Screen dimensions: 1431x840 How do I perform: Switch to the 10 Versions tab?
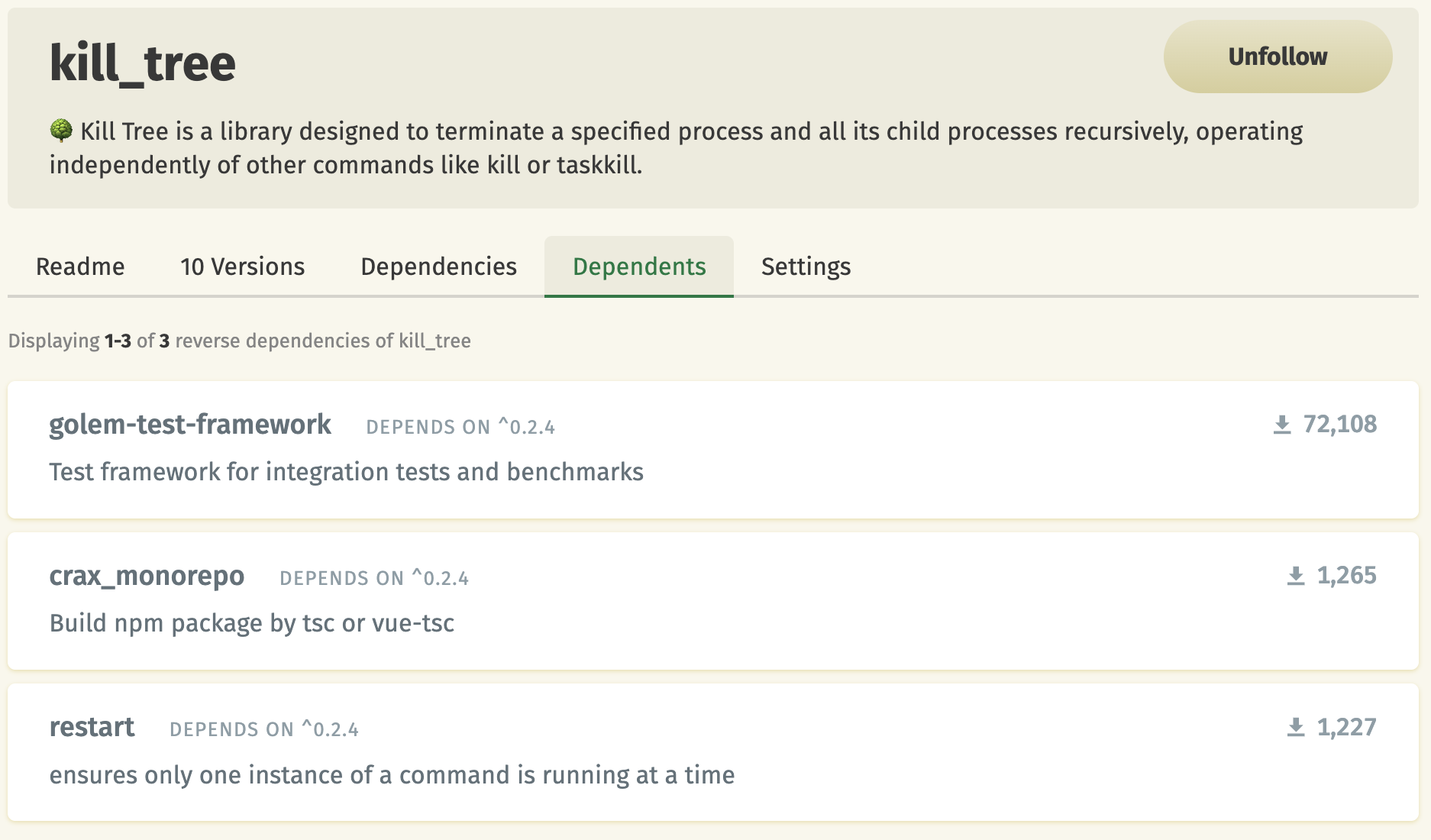(242, 267)
